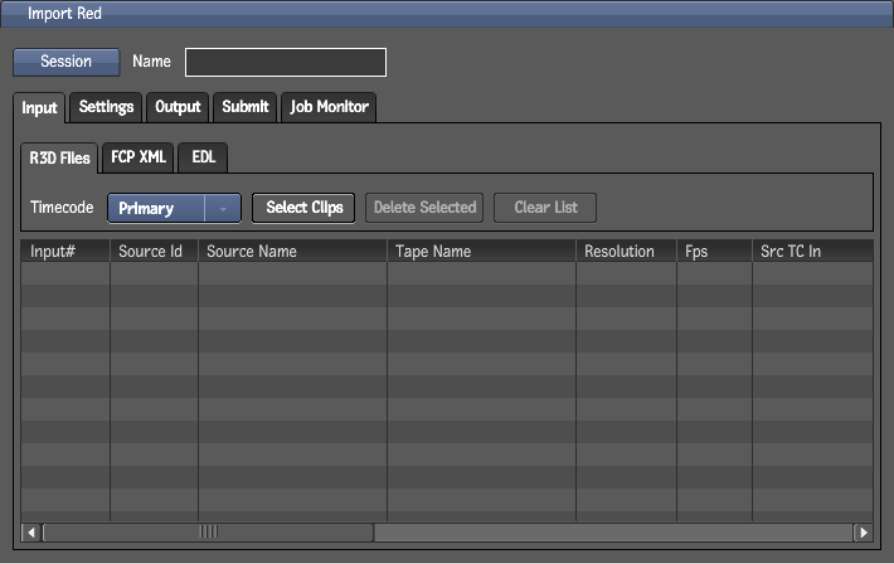This screenshot has height=564, width=894.
Task: Select the Input tab
Action: click(40, 108)
